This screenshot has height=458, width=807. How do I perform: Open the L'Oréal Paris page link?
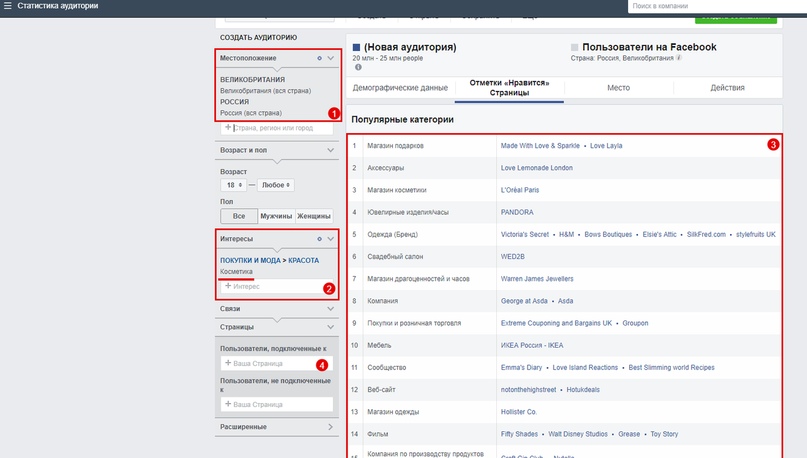pos(520,190)
